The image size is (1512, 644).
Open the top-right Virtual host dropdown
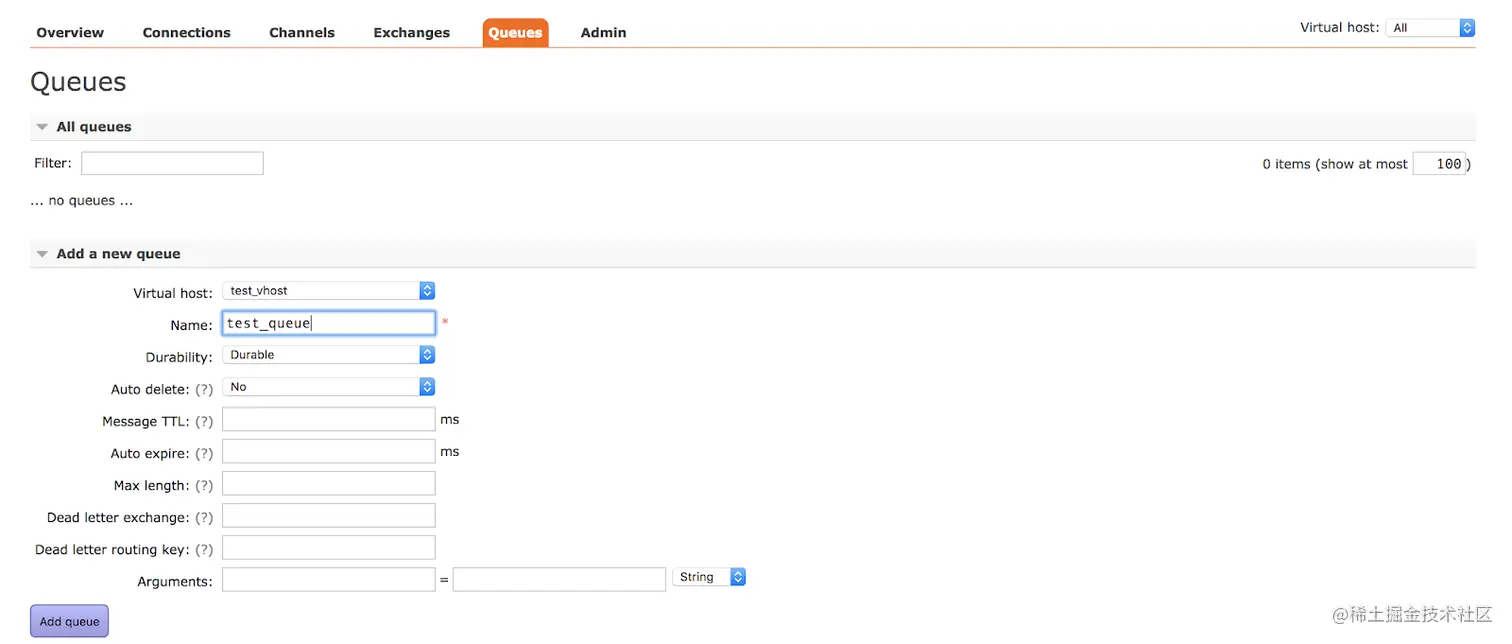point(1430,28)
